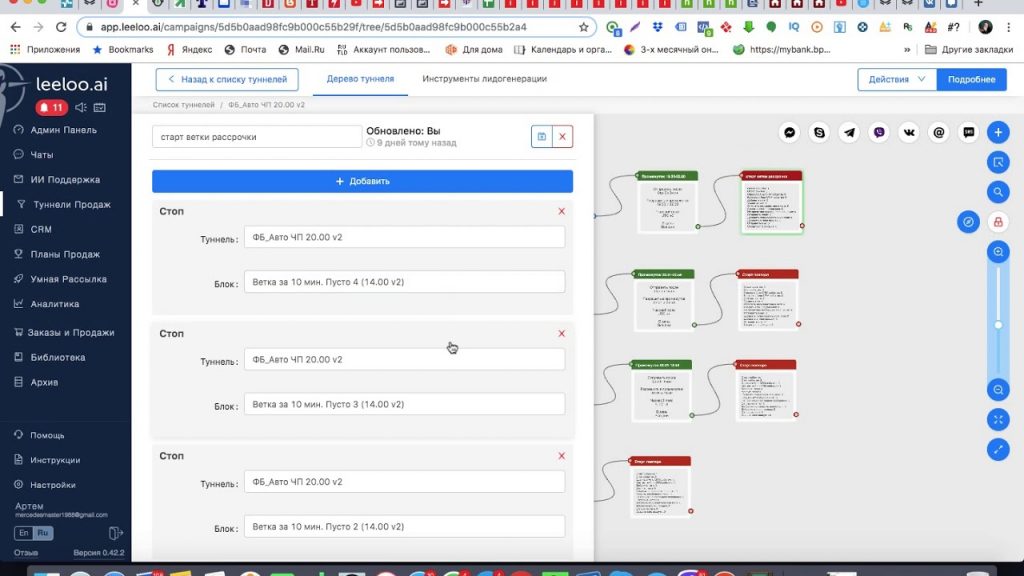Open Туннель field of first Стоп
Image resolution: width=1024 pixels, height=576 pixels.
pos(404,237)
